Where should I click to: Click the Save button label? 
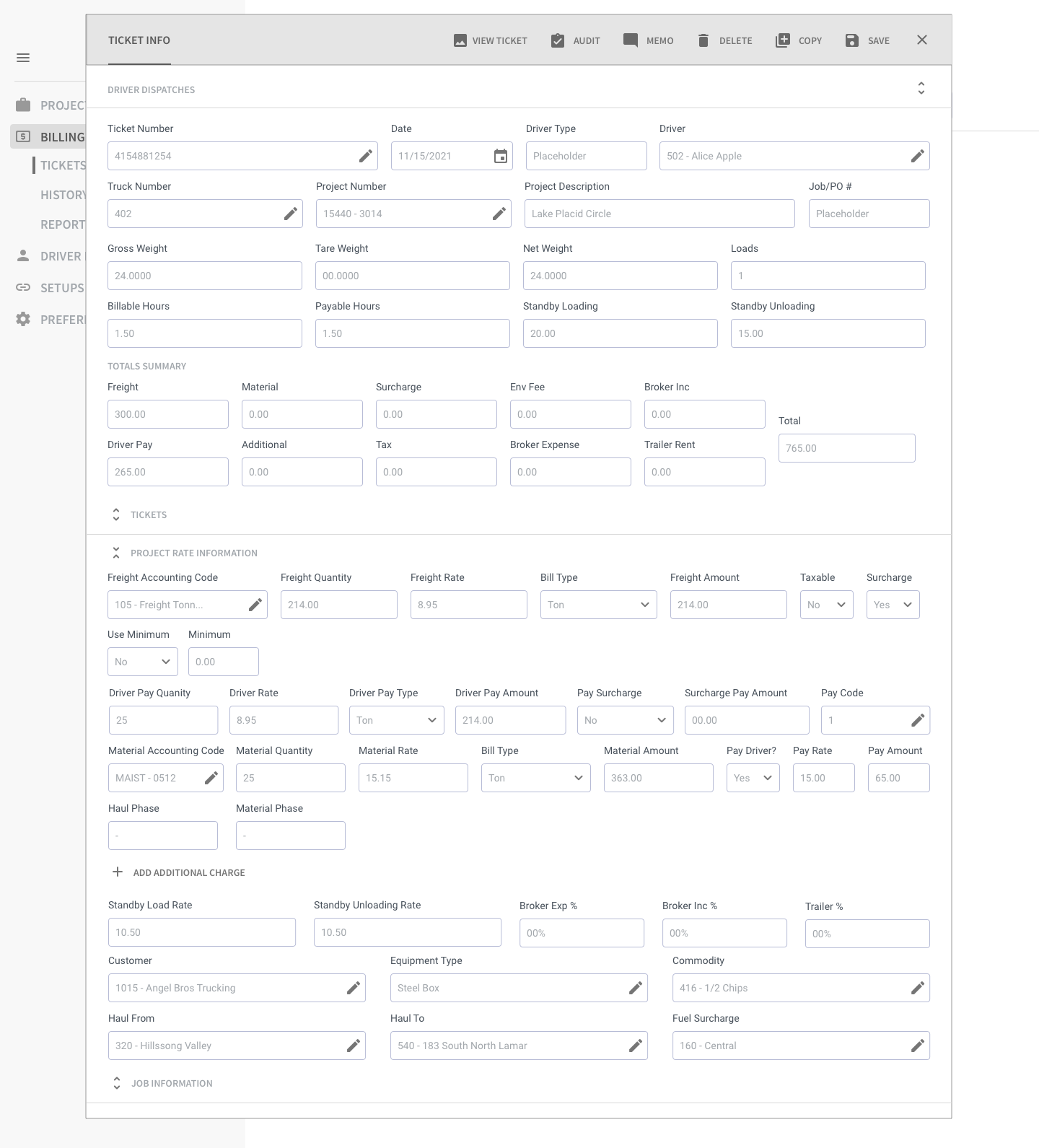tap(879, 41)
